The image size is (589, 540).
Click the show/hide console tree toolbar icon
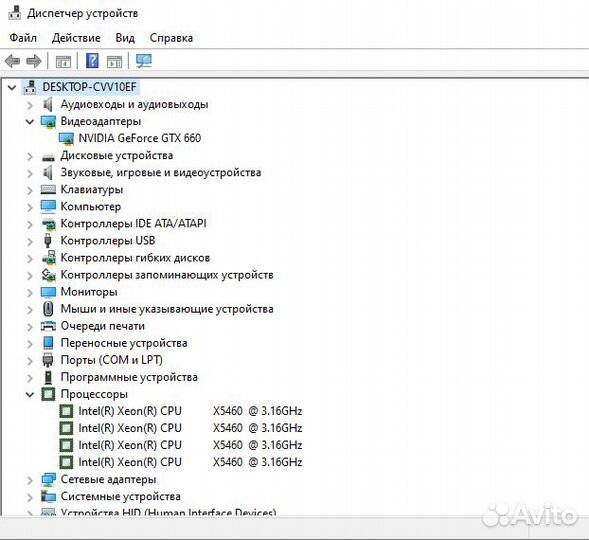point(63,61)
